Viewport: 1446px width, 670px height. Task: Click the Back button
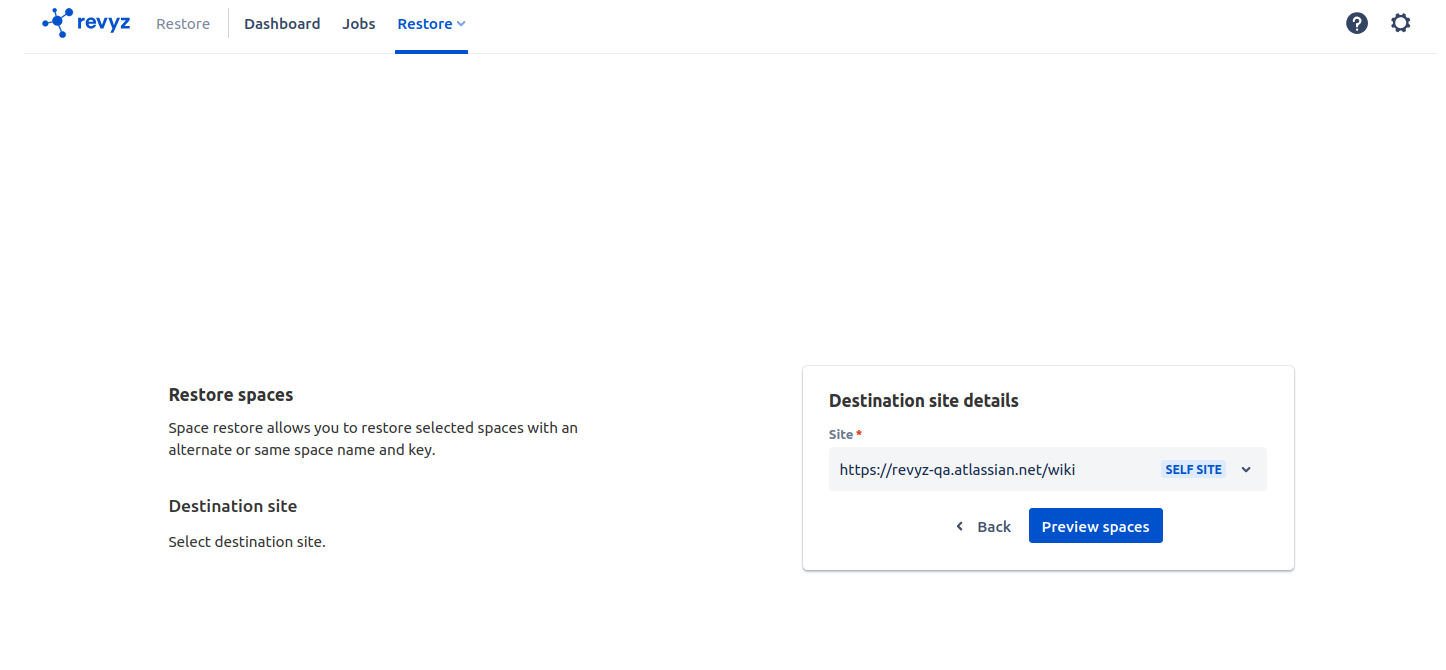click(983, 526)
